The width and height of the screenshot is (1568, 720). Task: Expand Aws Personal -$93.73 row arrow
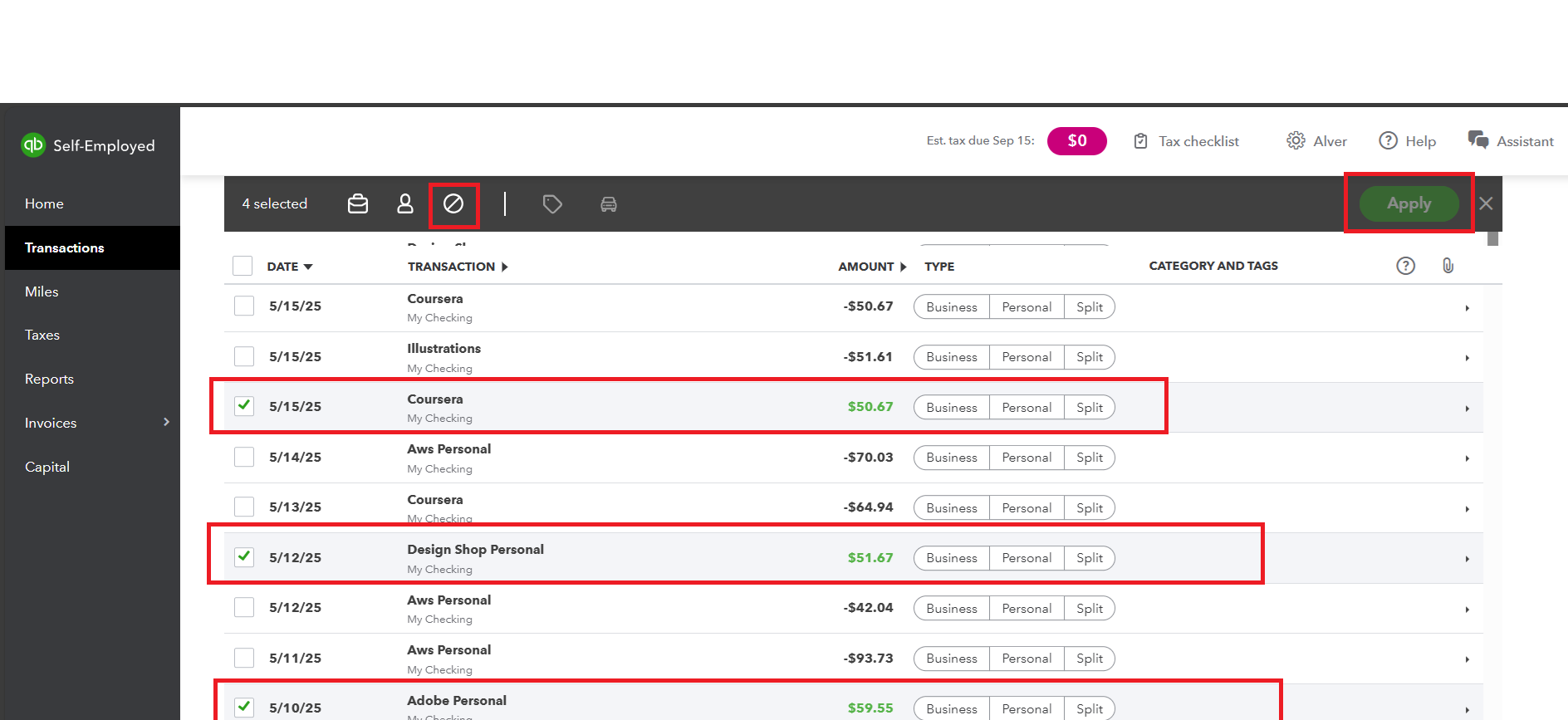(1468, 659)
